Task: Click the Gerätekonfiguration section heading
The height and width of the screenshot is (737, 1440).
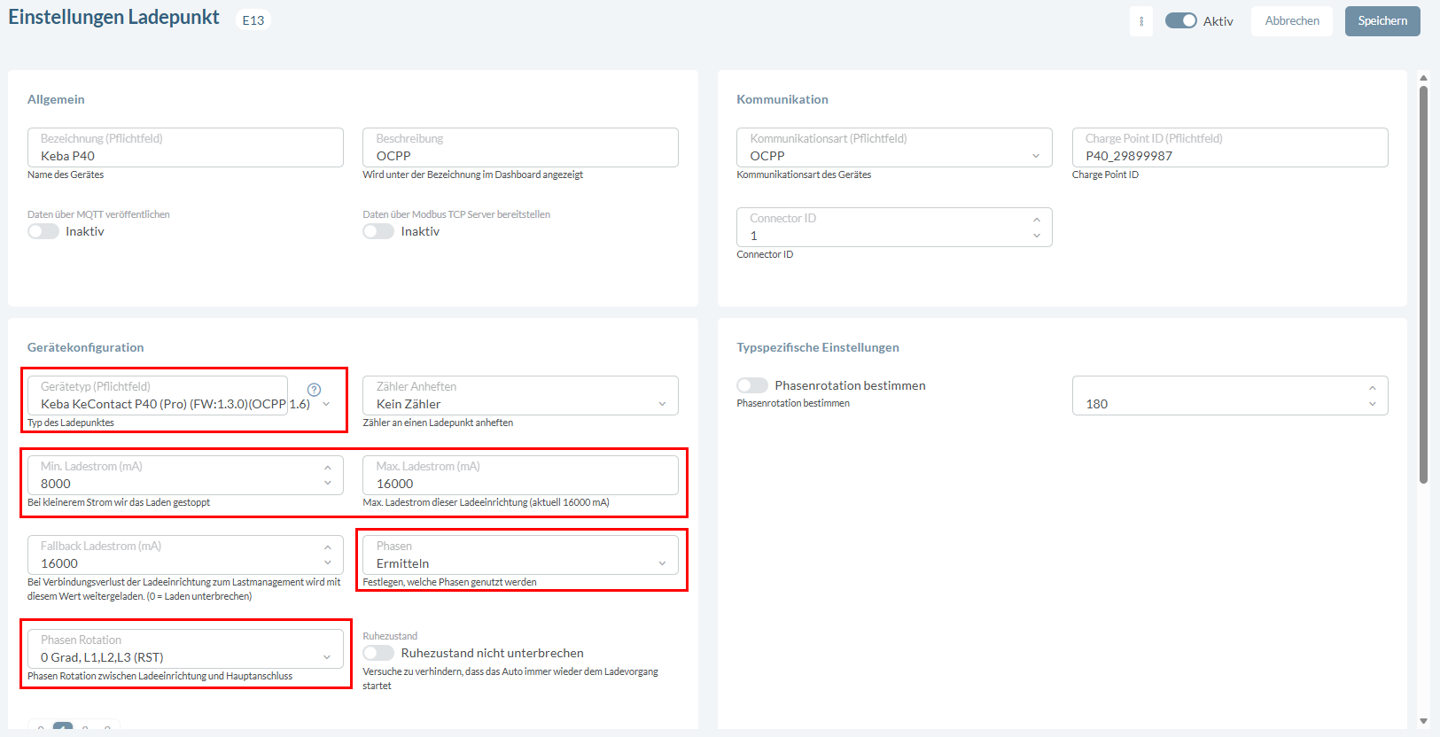Action: coord(86,347)
